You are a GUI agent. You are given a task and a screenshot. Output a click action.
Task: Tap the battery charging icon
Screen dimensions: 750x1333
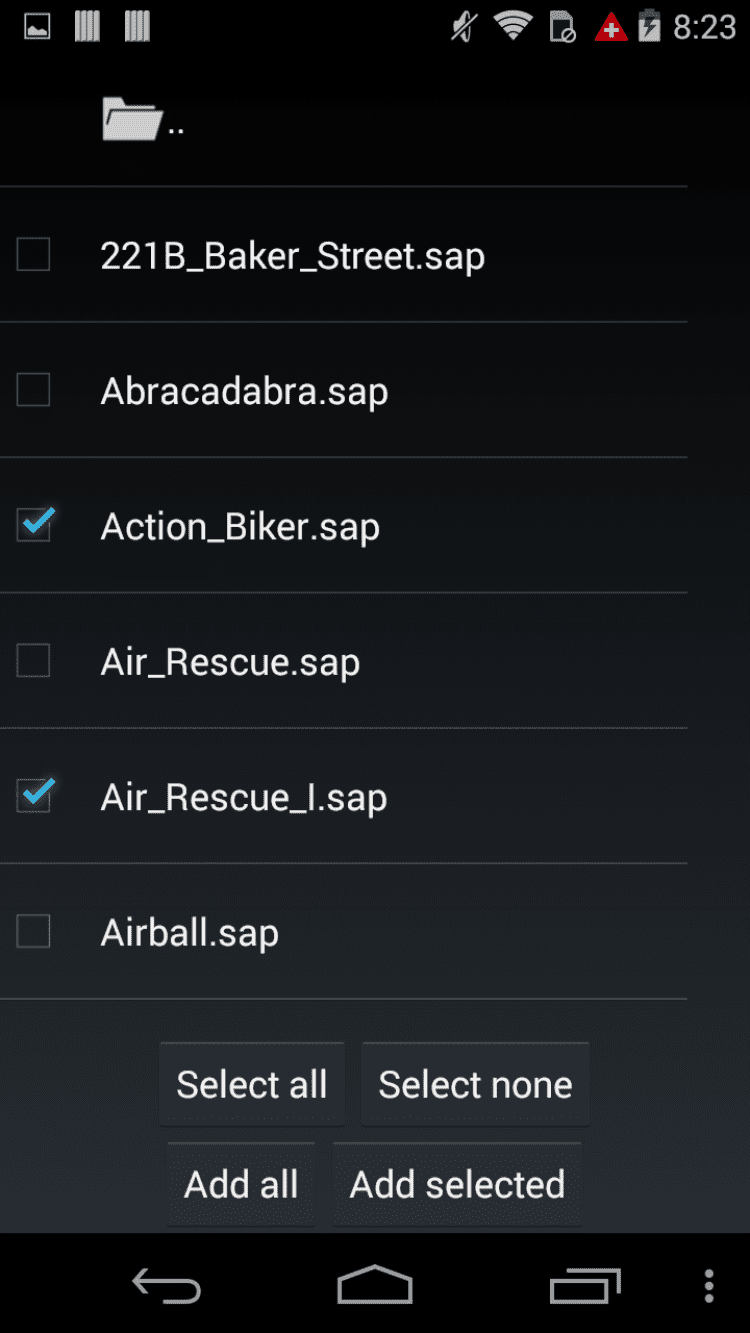point(649,27)
